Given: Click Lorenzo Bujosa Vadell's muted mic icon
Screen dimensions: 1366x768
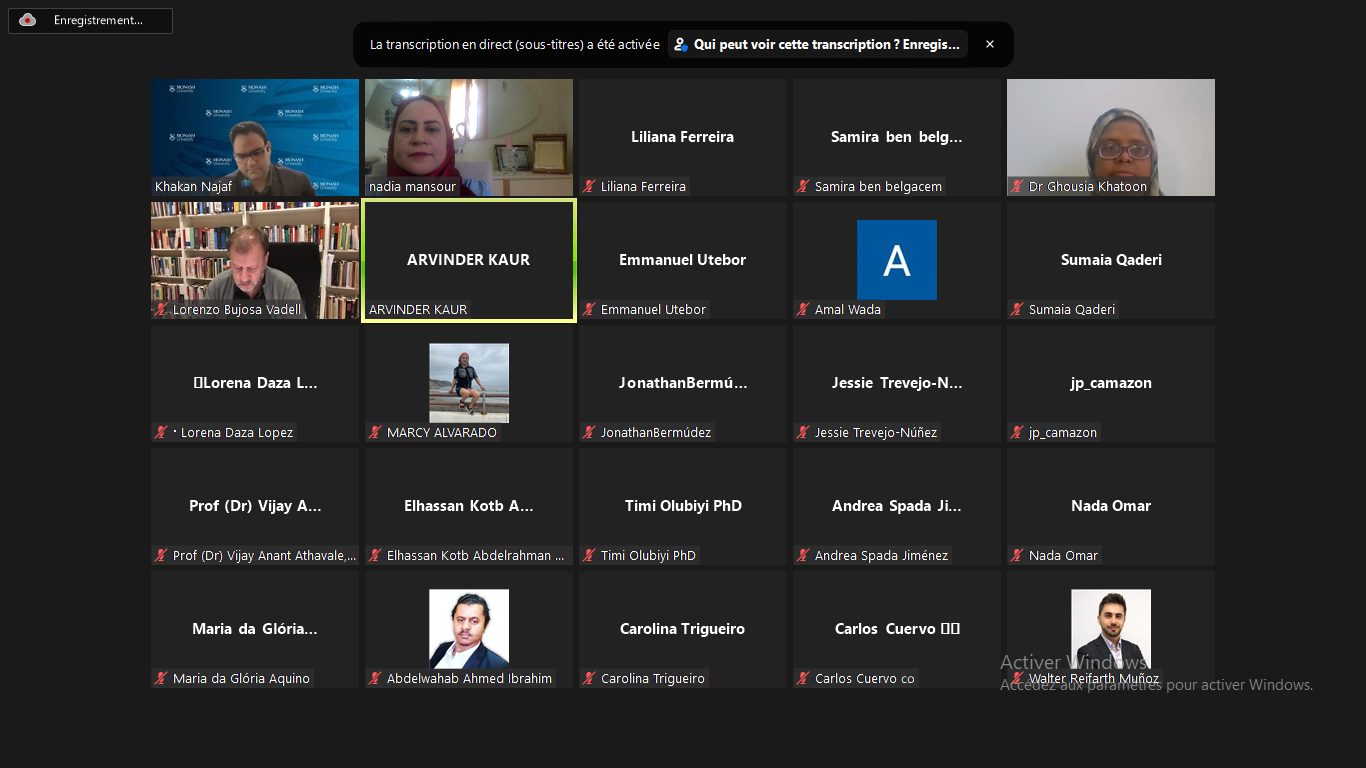Looking at the screenshot, I should tap(162, 310).
